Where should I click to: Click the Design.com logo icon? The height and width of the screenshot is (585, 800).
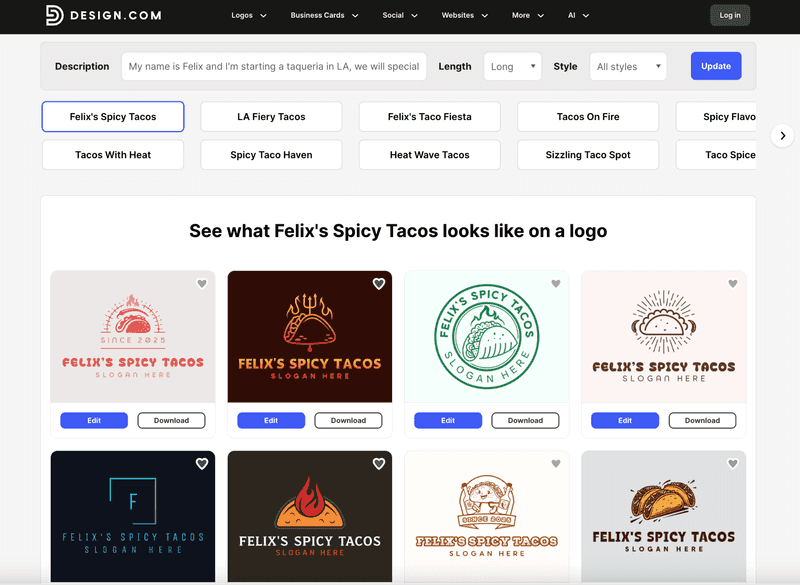click(54, 15)
